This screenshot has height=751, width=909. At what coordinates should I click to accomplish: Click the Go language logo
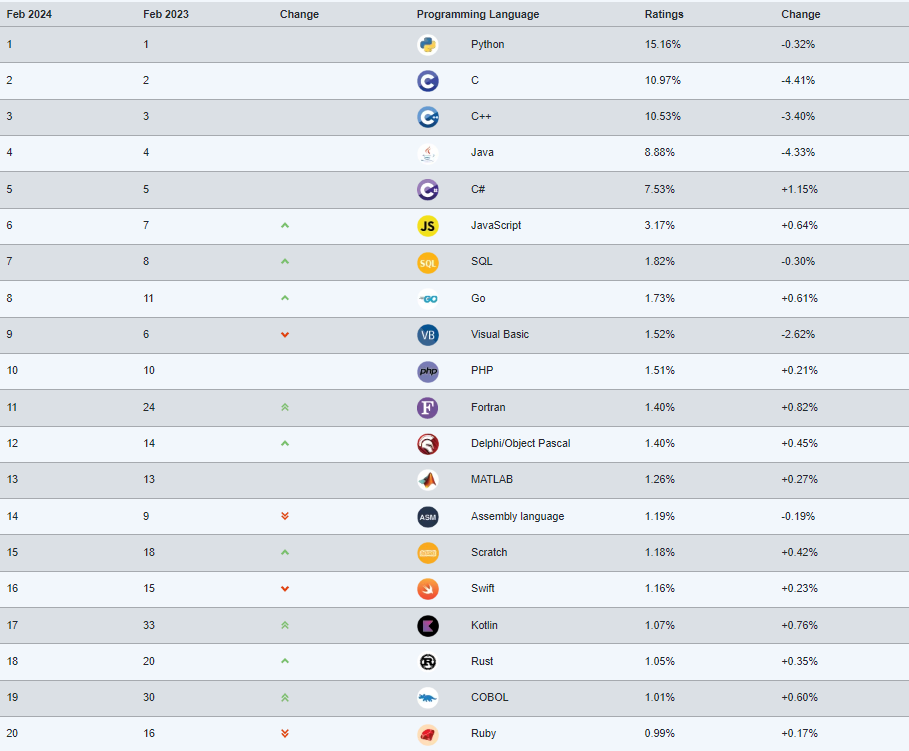tap(428, 299)
